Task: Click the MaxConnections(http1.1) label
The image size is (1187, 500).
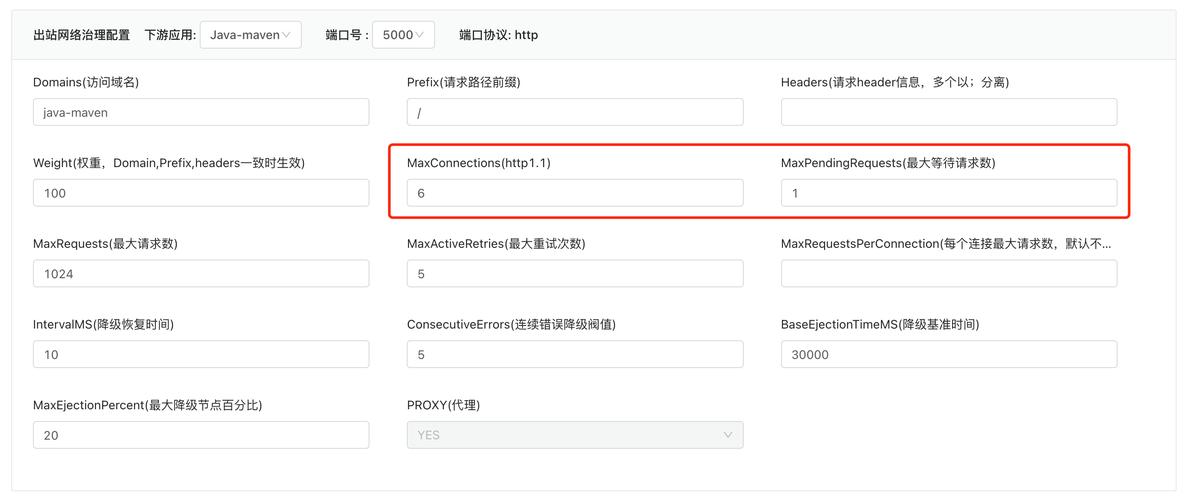Action: coord(478,163)
